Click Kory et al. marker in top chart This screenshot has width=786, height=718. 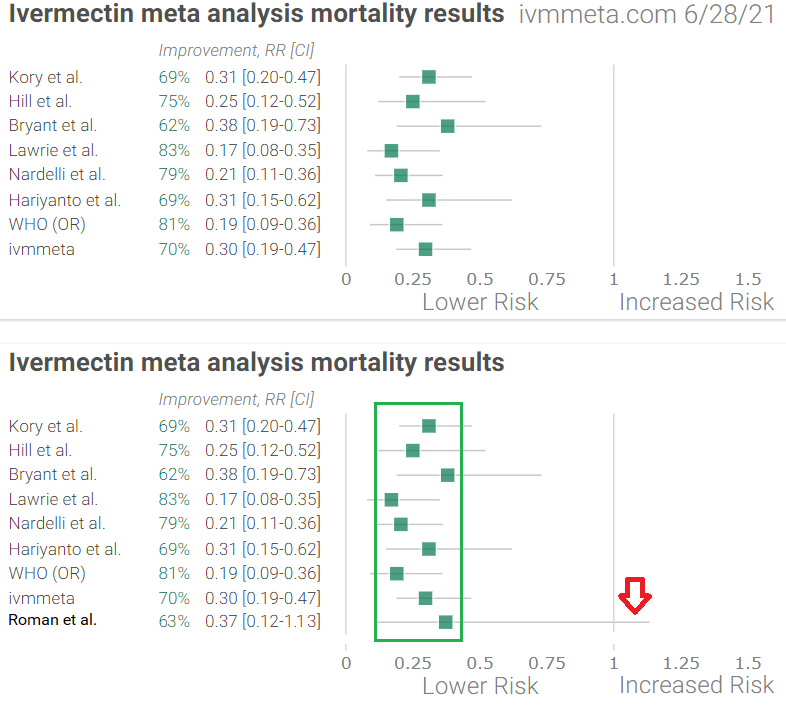click(x=429, y=77)
